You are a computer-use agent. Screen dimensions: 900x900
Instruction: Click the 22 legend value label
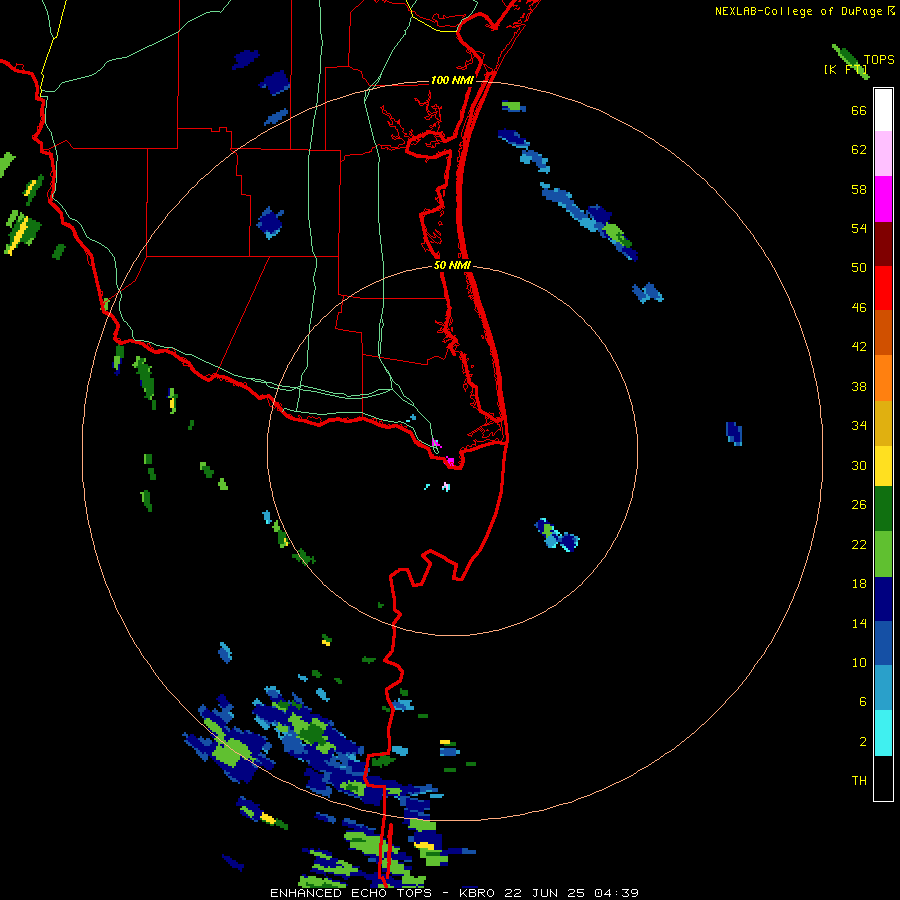coord(859,544)
